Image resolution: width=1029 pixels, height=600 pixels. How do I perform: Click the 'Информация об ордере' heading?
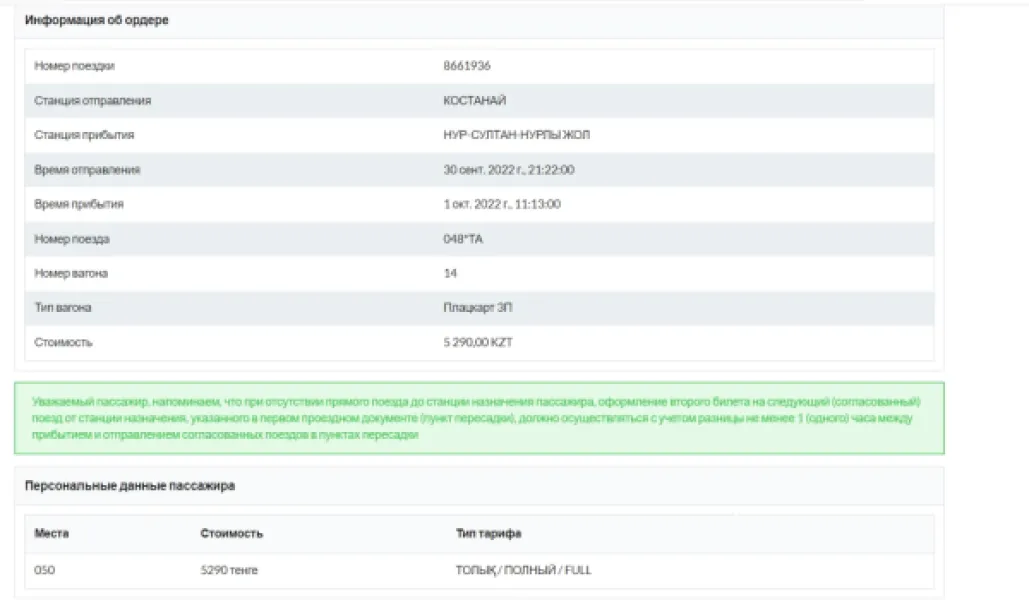click(x=96, y=20)
